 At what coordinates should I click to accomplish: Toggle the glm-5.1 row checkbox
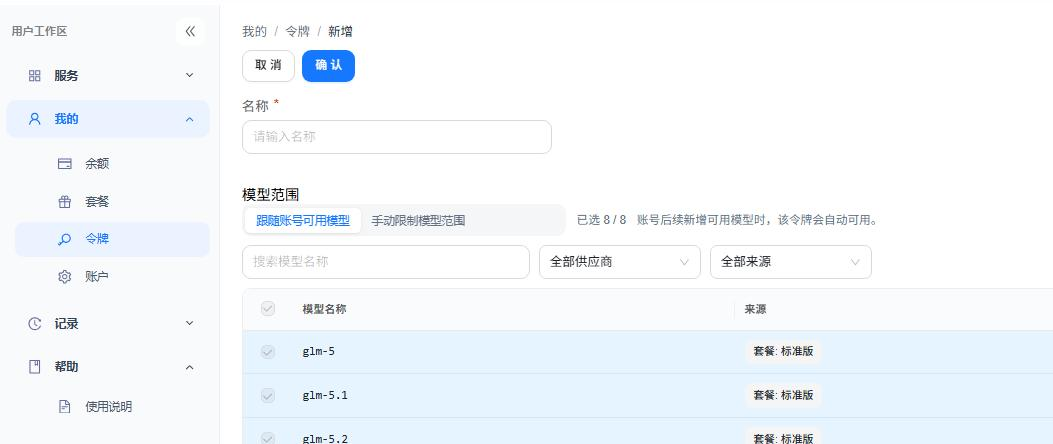tap(268, 396)
